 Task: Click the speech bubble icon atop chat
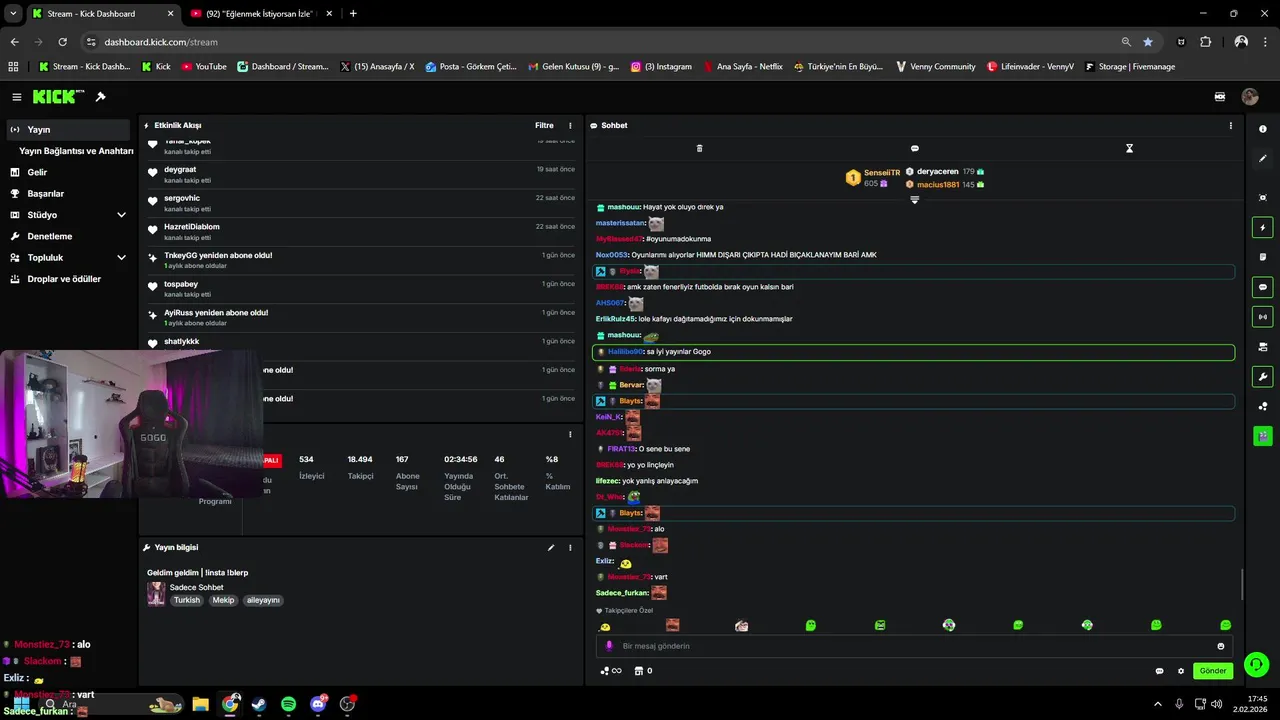[x=914, y=148]
